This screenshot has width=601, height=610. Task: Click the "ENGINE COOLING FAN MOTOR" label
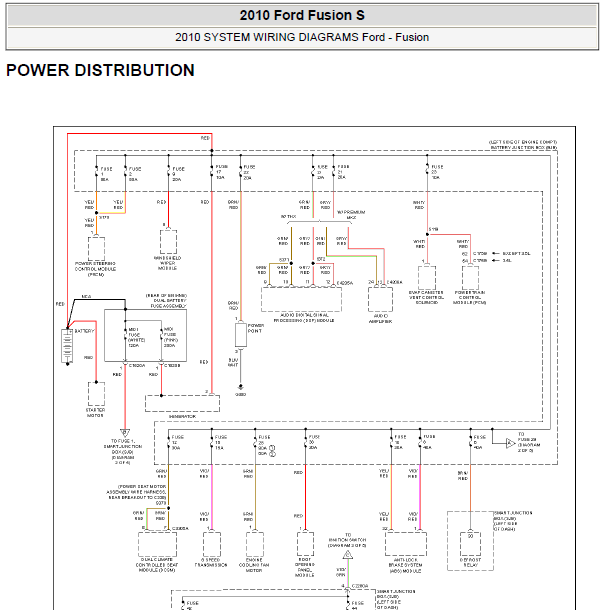tap(254, 565)
